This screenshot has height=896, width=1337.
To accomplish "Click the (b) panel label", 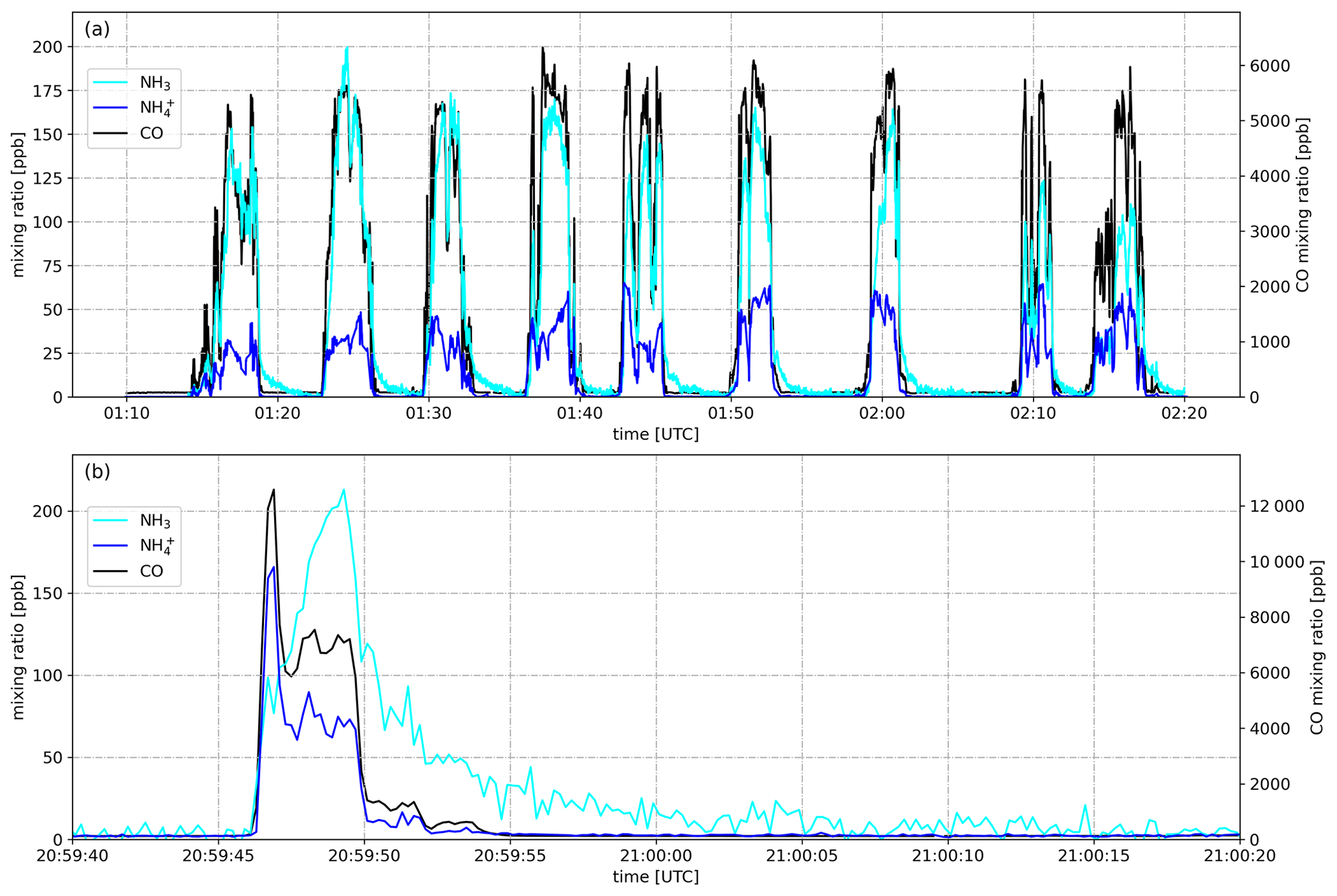I will 97,472.
